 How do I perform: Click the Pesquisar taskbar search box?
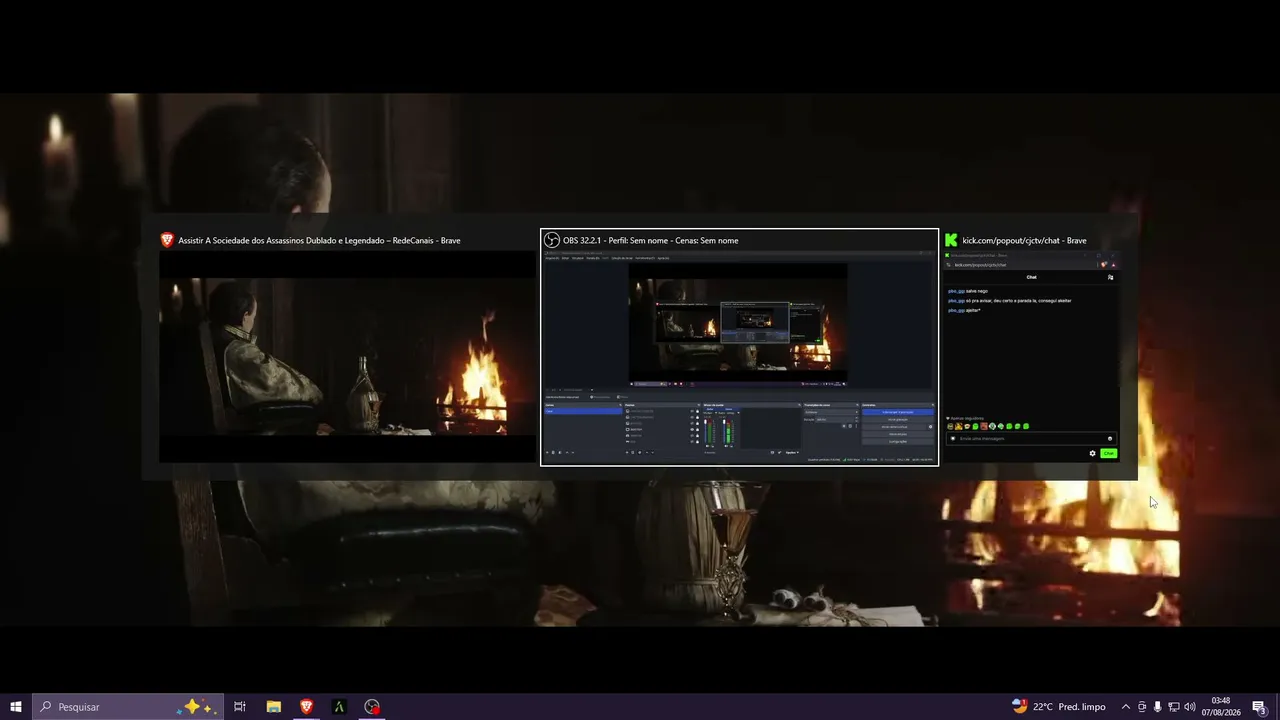(126, 707)
